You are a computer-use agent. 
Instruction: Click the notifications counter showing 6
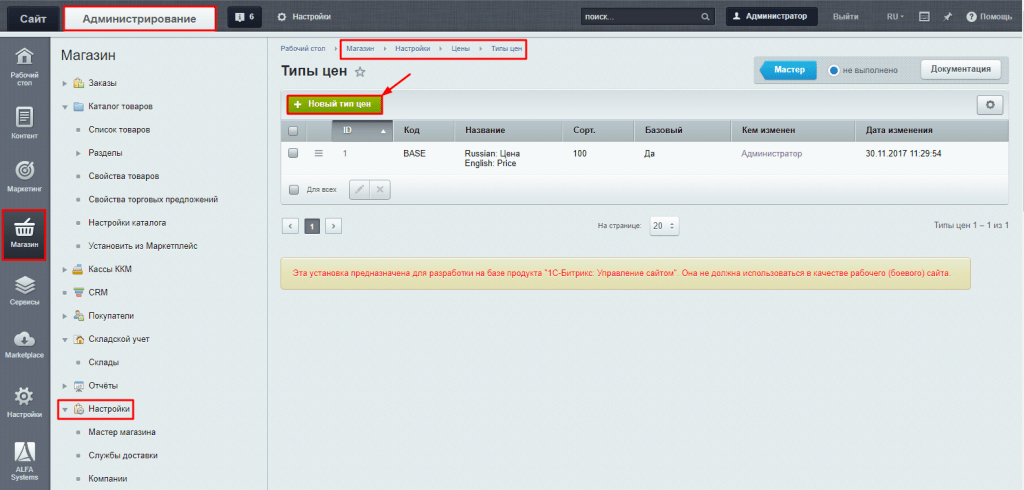[244, 16]
